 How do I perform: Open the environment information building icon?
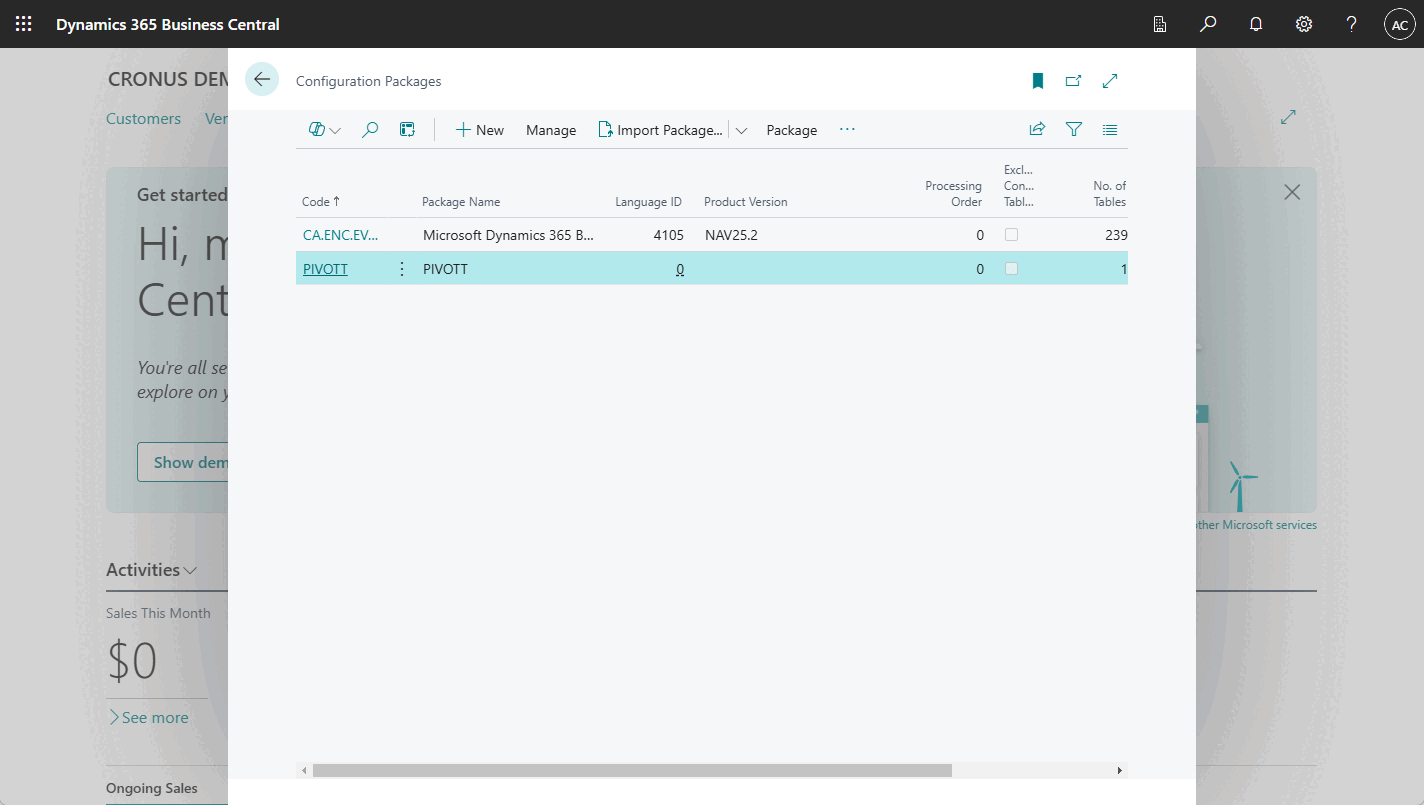click(x=1160, y=24)
